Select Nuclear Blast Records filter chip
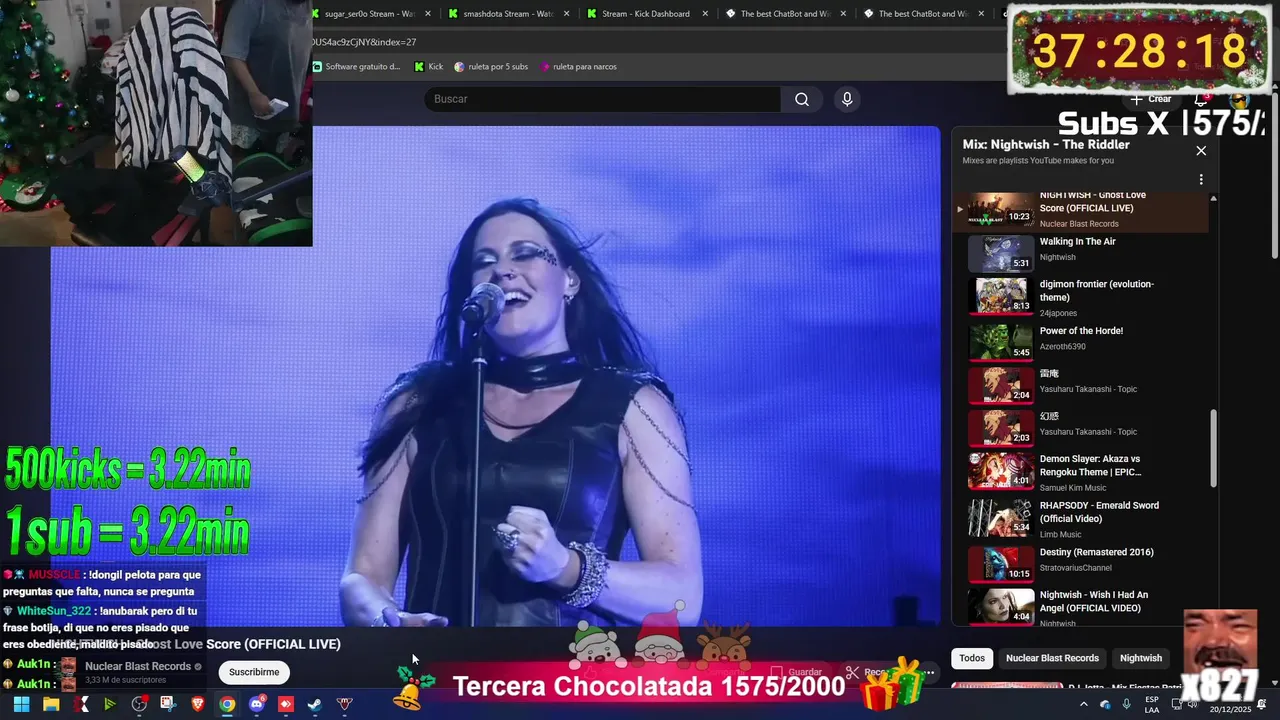The height and width of the screenshot is (720, 1280). tap(1052, 658)
